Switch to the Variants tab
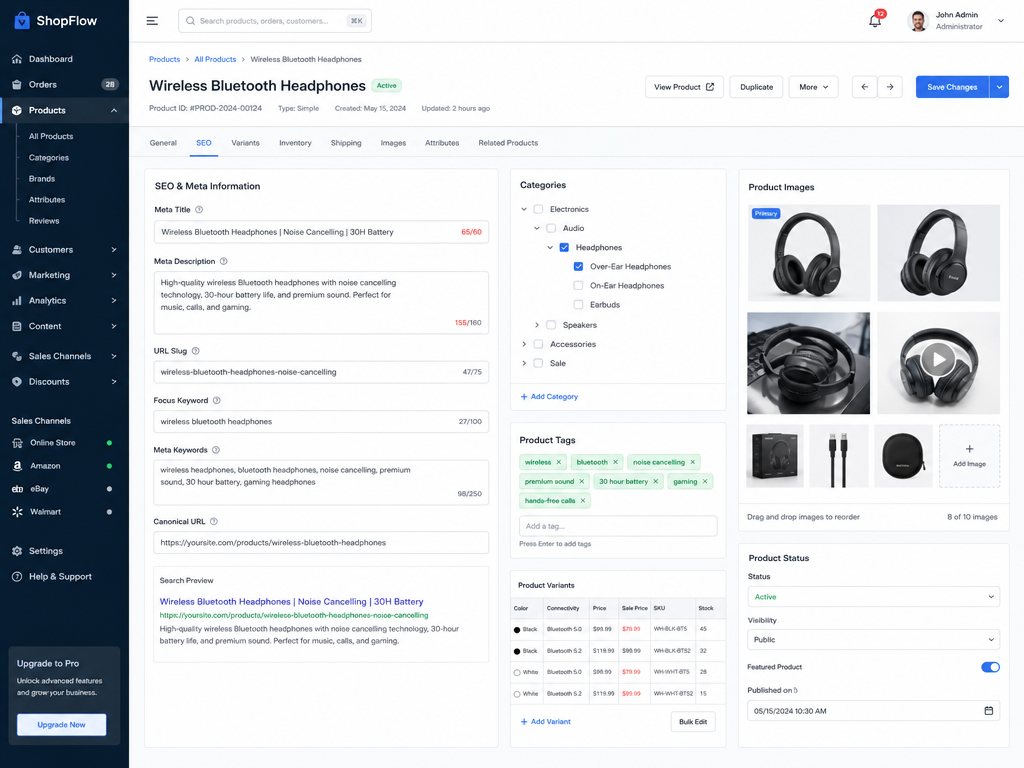 coord(245,143)
